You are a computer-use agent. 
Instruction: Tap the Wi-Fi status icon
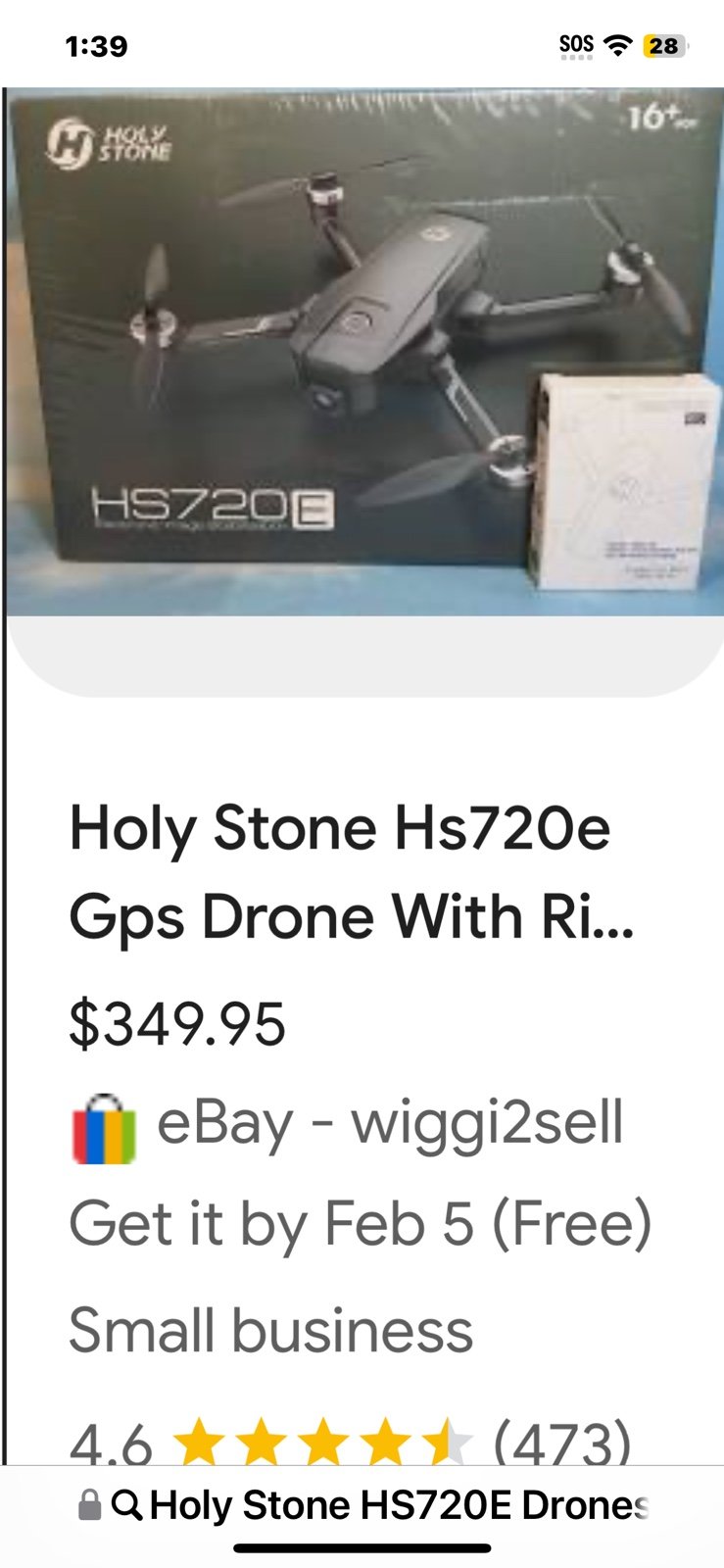(x=617, y=45)
